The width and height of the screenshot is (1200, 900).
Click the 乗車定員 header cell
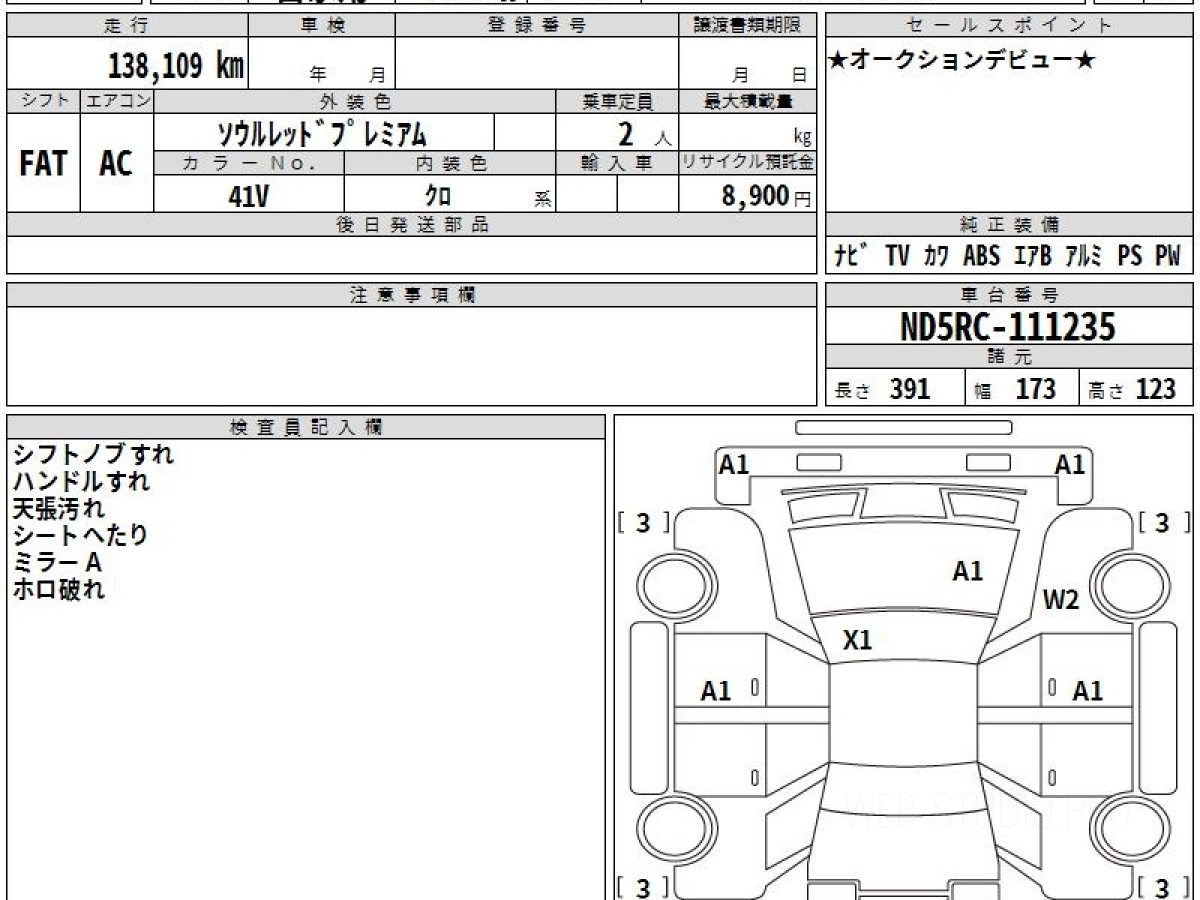tap(617, 101)
